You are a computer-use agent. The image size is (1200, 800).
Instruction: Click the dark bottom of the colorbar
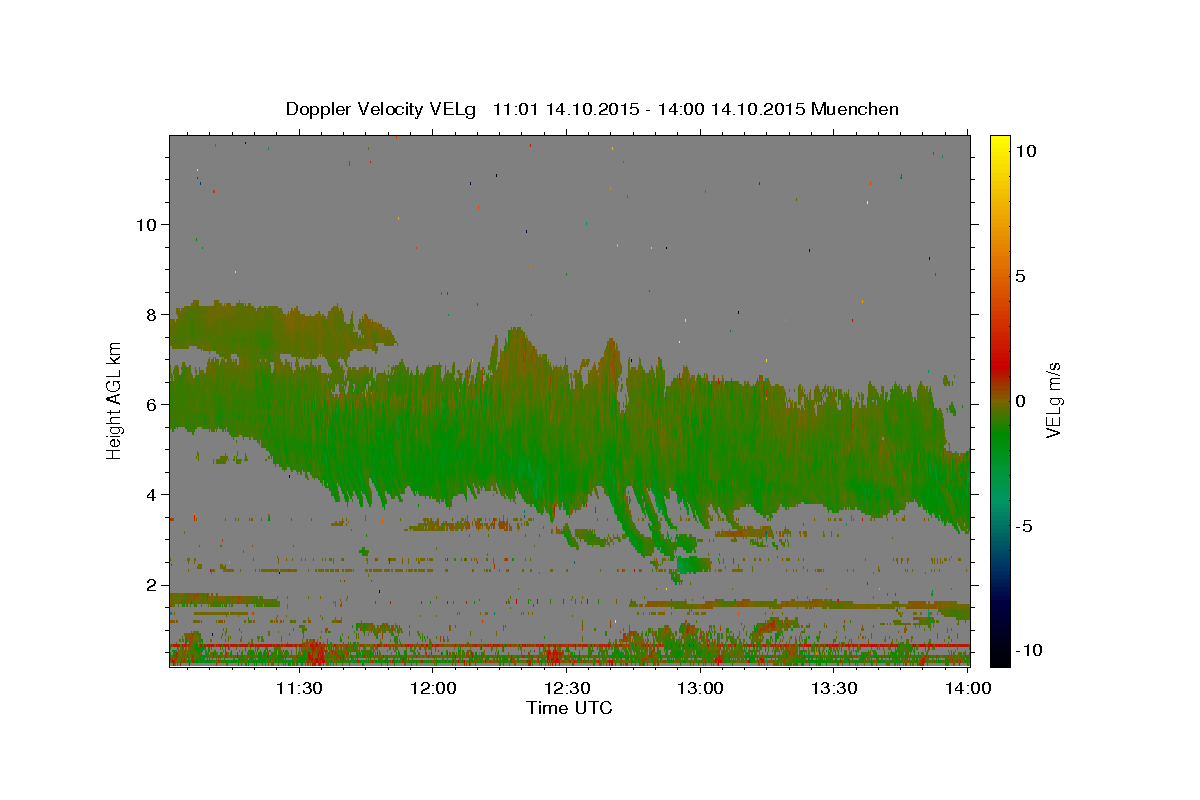[999, 653]
